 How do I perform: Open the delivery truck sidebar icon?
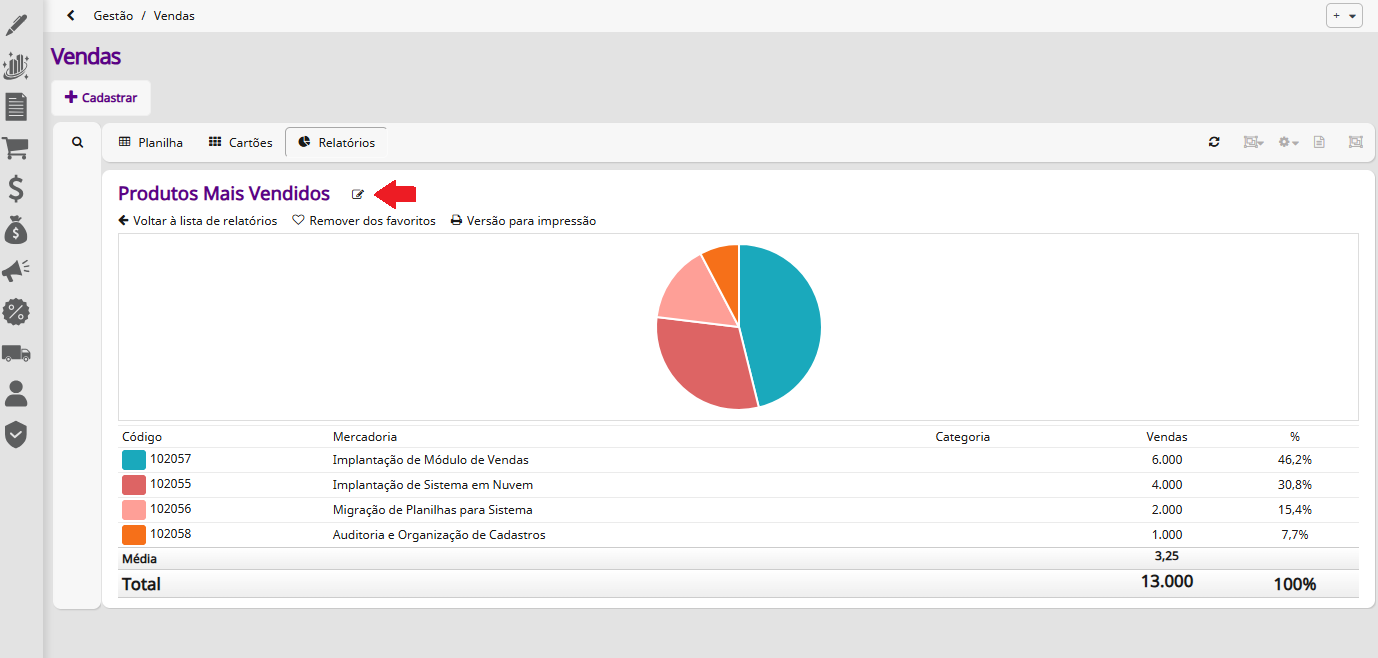pos(15,353)
